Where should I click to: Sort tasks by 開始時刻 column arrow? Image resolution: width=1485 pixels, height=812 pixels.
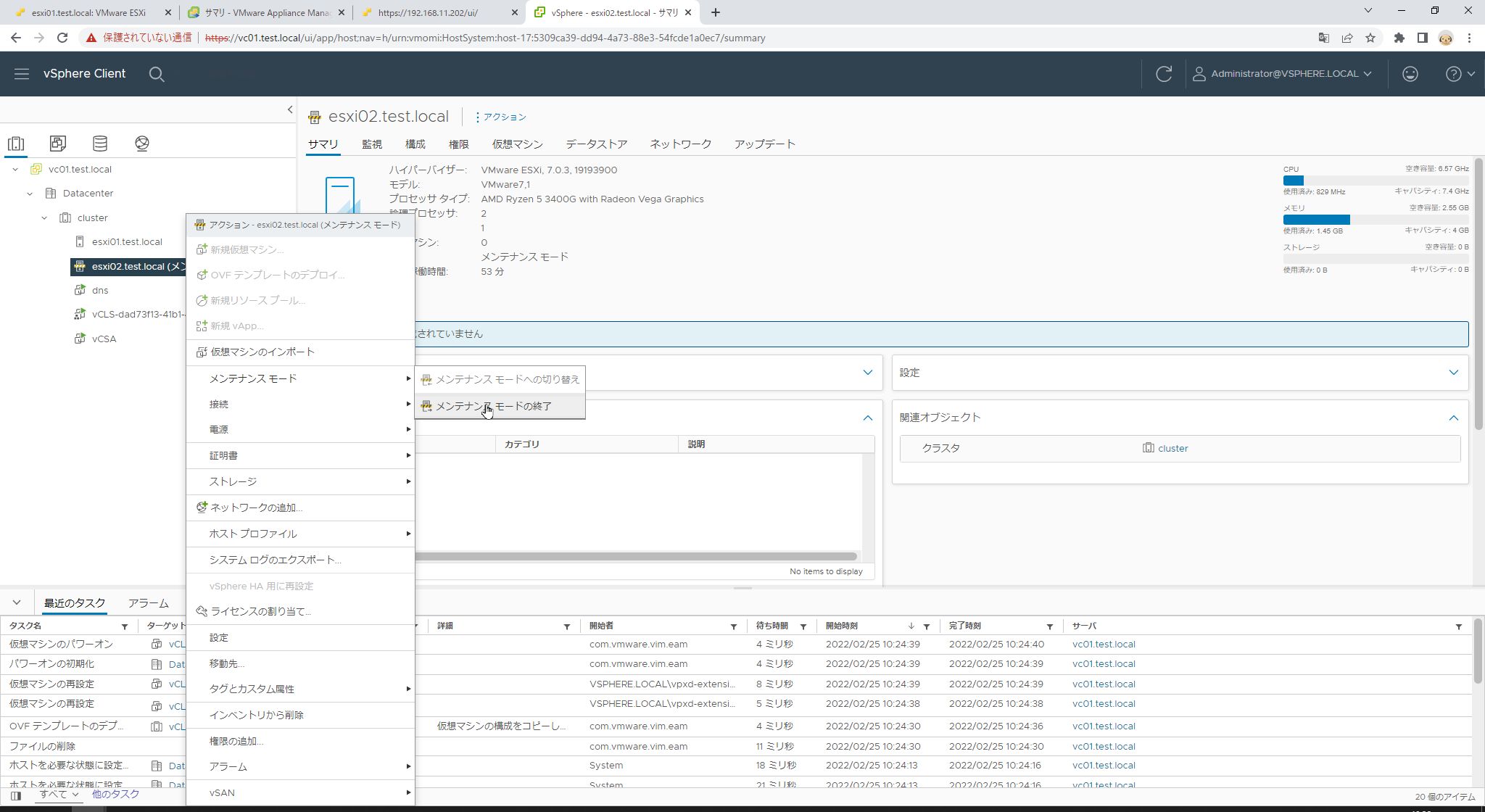(911, 626)
